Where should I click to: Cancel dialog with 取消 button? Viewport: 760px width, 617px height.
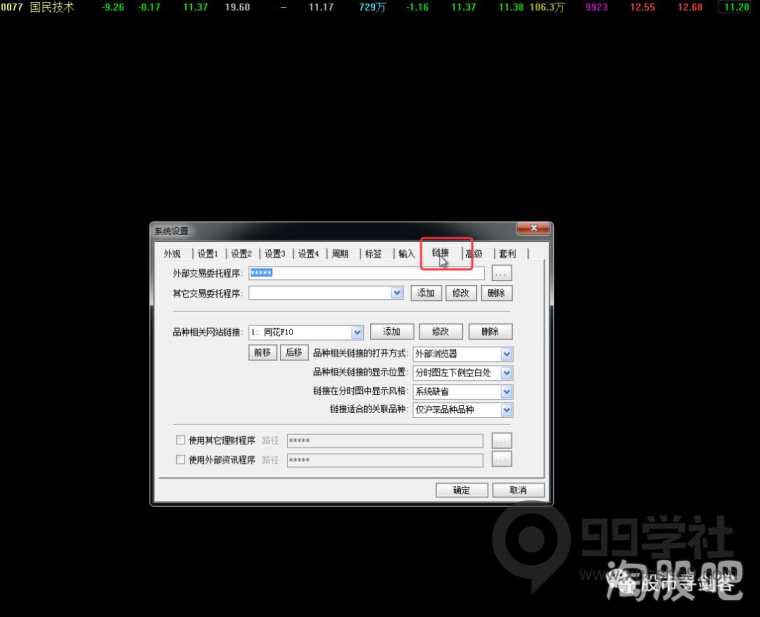[x=518, y=490]
